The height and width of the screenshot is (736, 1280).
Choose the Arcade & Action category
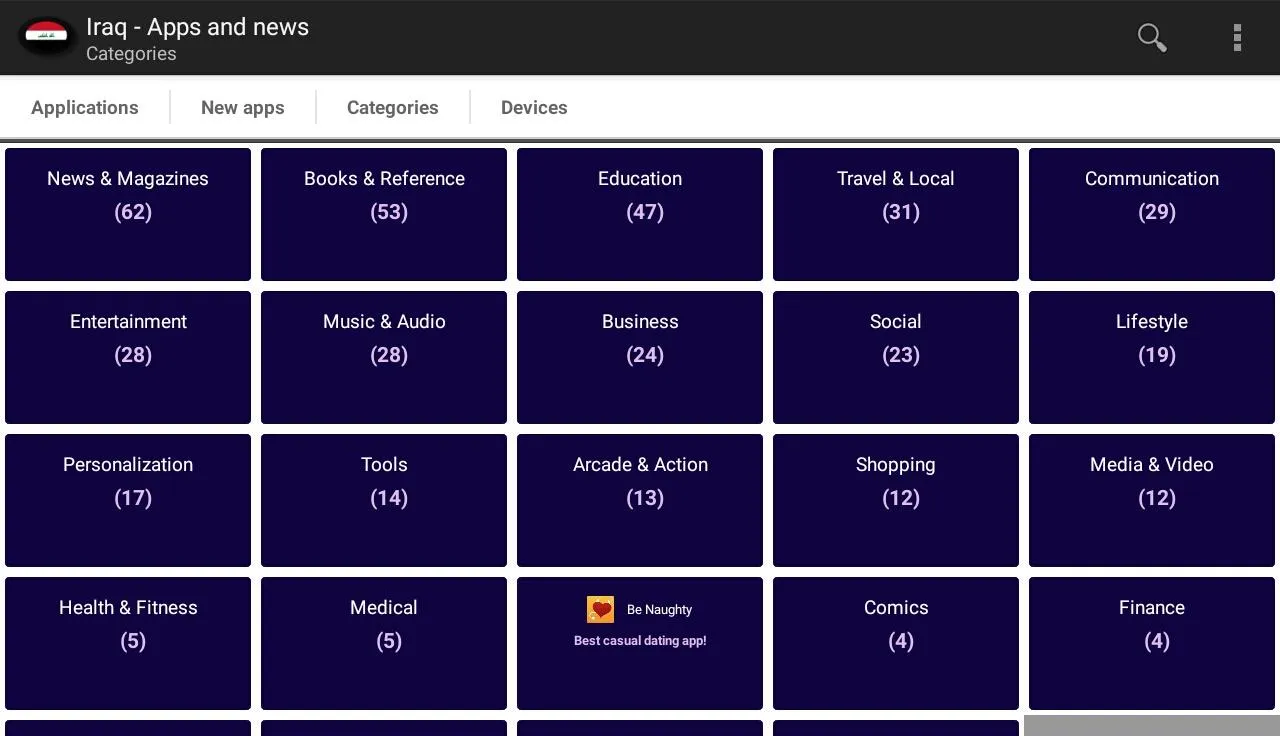click(x=640, y=500)
